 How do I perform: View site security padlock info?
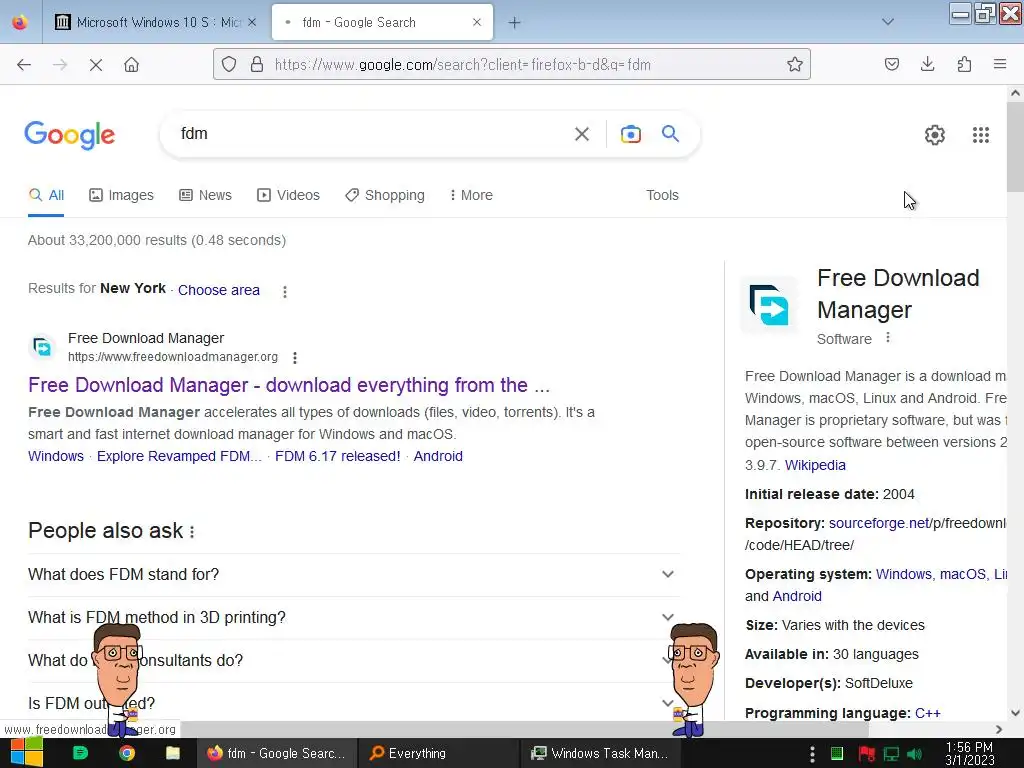(x=257, y=64)
